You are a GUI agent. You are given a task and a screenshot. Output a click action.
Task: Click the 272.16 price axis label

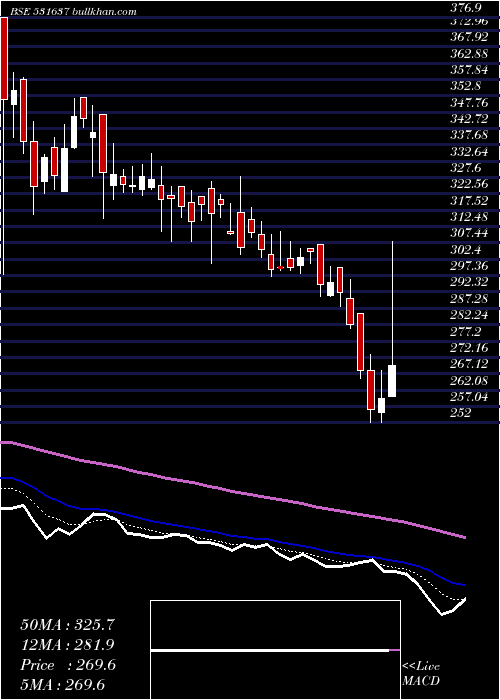click(470, 350)
